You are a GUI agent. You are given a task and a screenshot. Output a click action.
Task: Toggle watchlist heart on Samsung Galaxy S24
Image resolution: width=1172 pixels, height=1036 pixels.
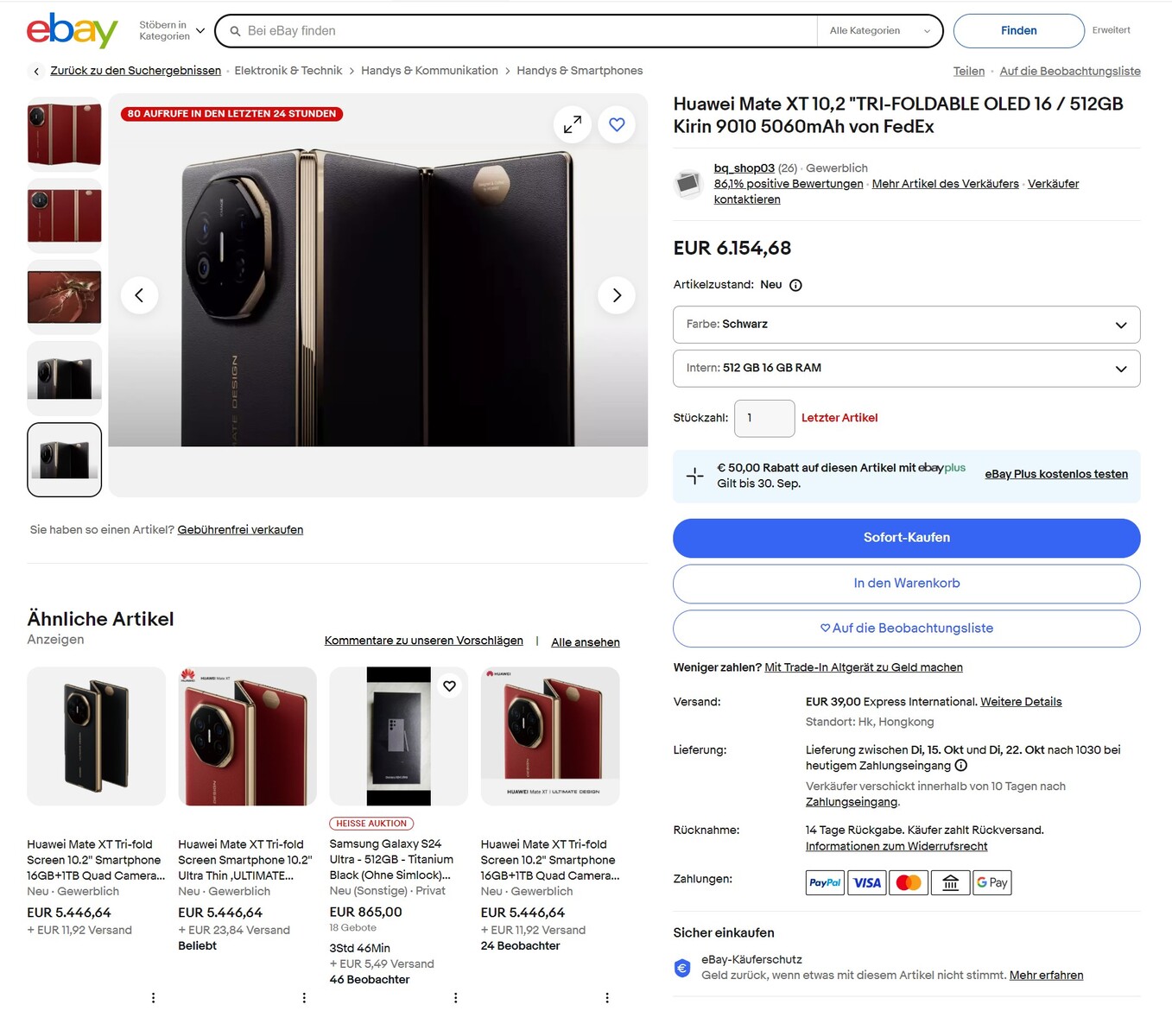pyautogui.click(x=449, y=686)
